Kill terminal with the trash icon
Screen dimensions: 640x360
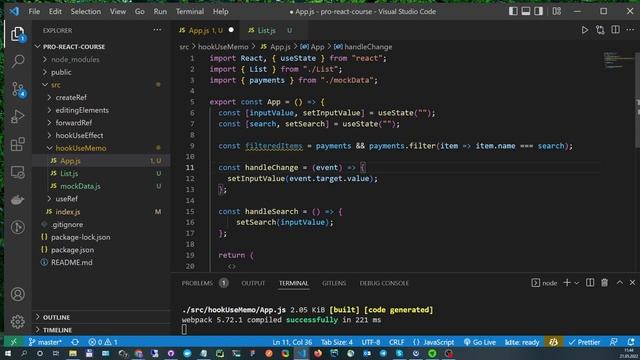[604, 282]
